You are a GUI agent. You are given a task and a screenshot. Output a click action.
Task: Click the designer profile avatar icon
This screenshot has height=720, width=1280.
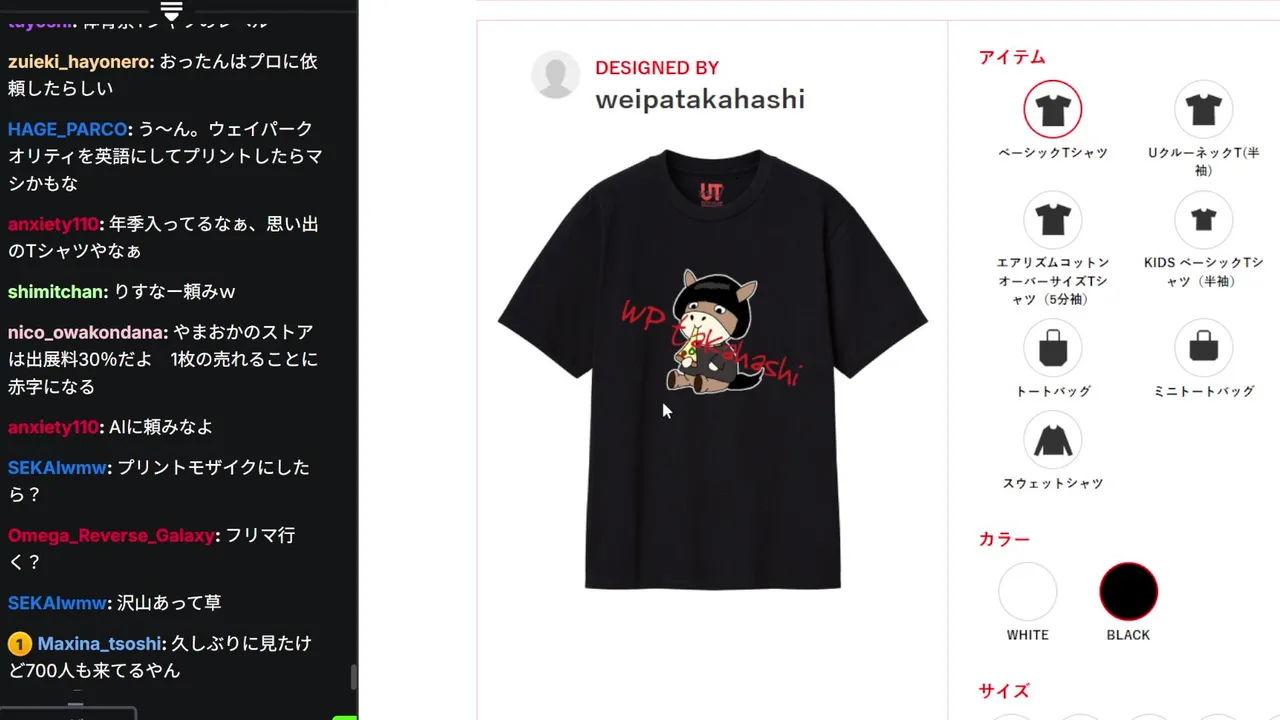coord(555,75)
